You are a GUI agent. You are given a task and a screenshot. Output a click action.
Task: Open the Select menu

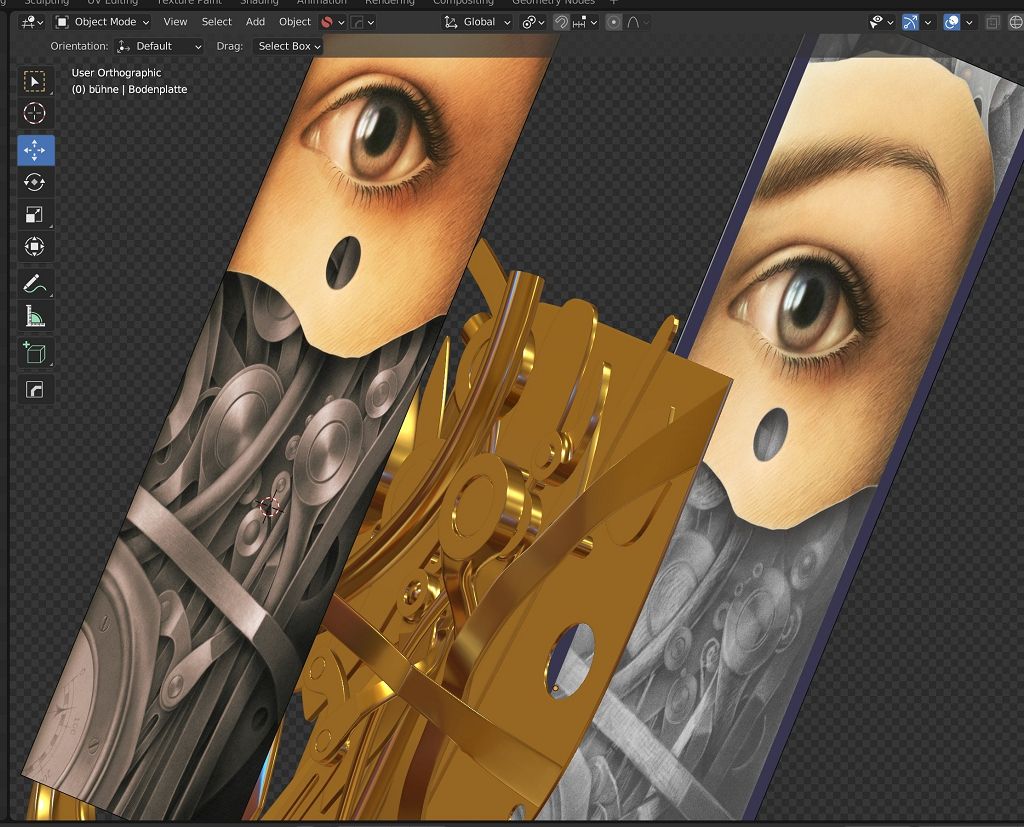coord(216,22)
